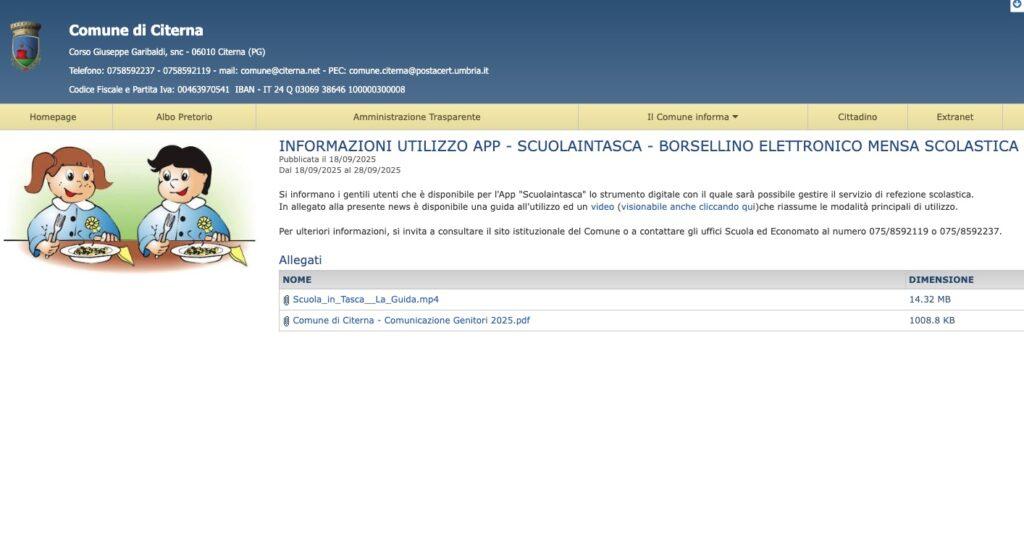Viewport: 1024px width, 555px height.
Task: Open the Homepage menu item
Action: point(53,117)
